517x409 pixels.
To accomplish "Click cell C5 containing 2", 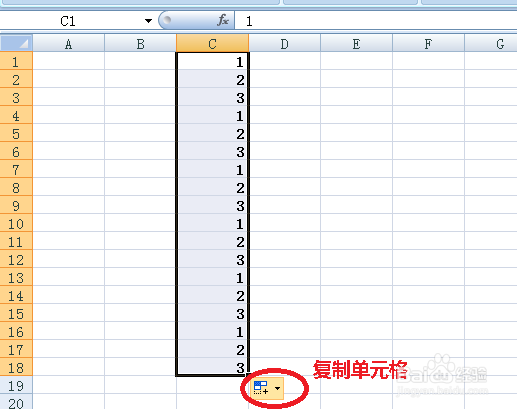I will [212, 133].
